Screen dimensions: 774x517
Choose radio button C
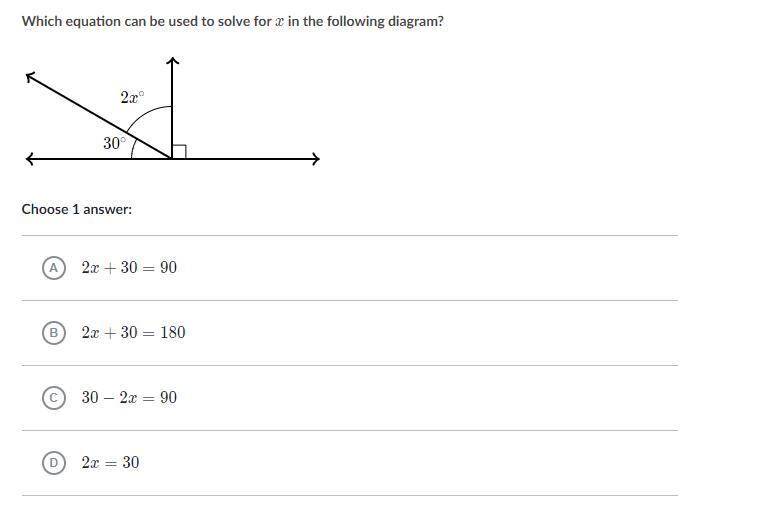pos(54,398)
